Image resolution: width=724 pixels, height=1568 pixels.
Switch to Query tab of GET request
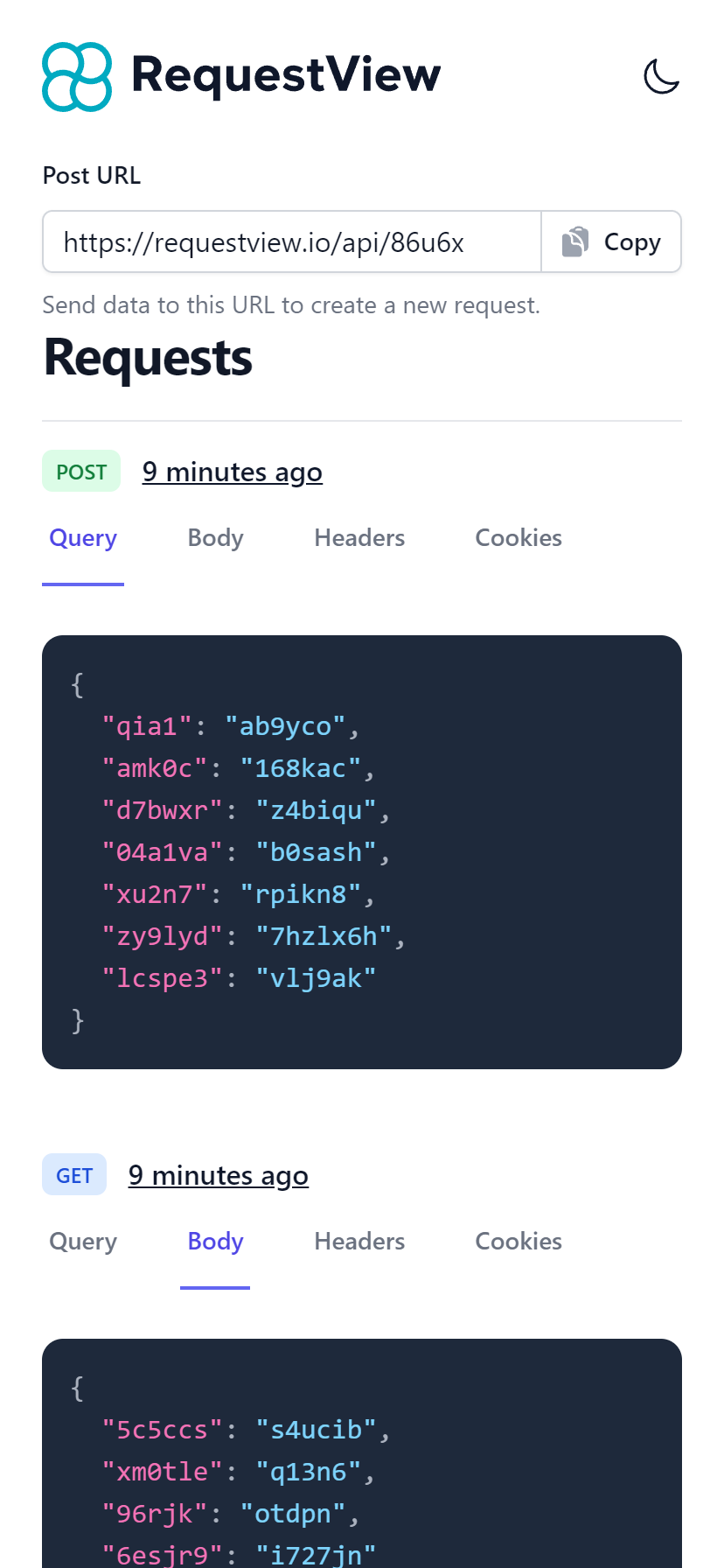pyautogui.click(x=83, y=1242)
